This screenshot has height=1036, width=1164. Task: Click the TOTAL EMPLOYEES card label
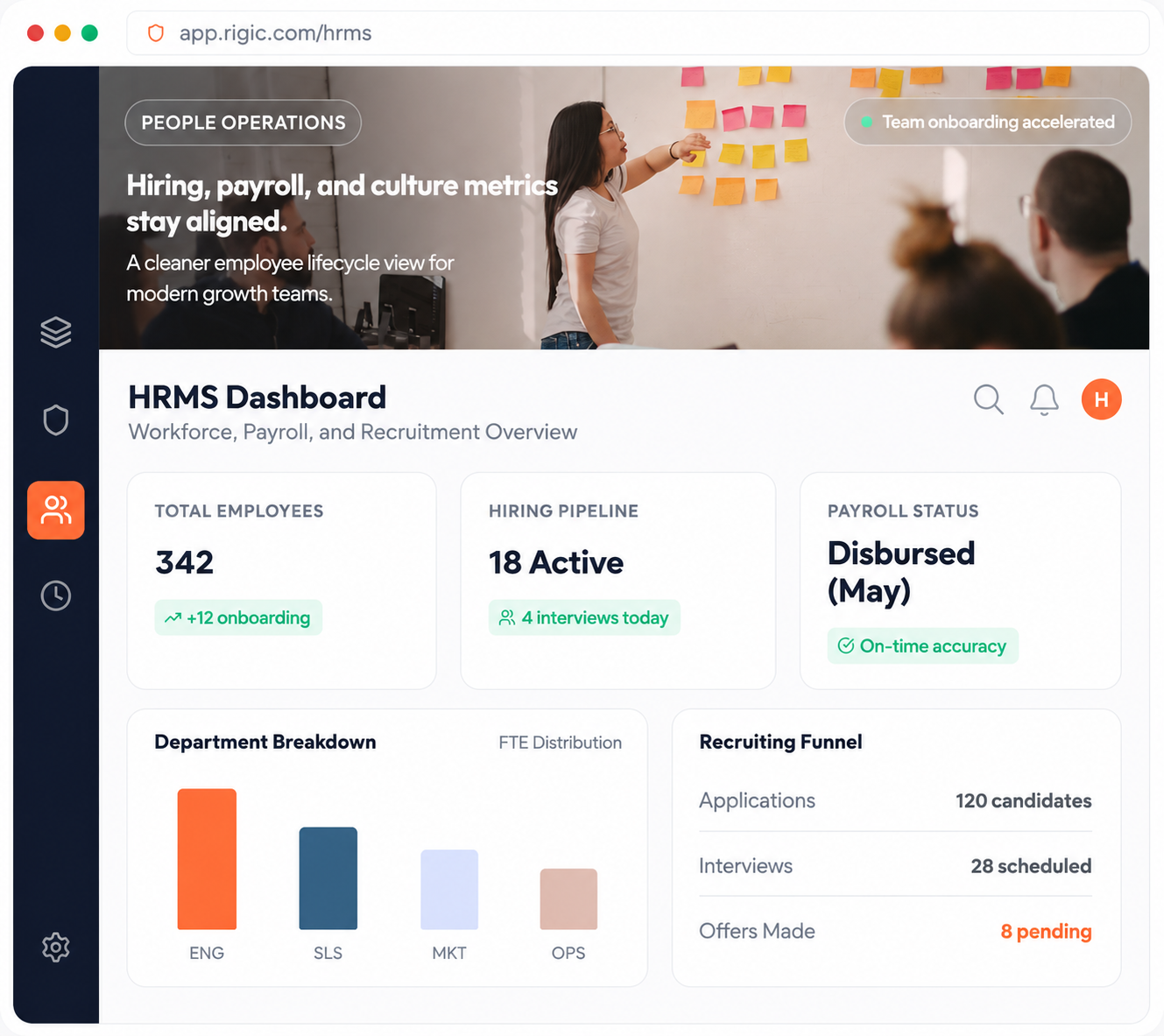[239, 511]
